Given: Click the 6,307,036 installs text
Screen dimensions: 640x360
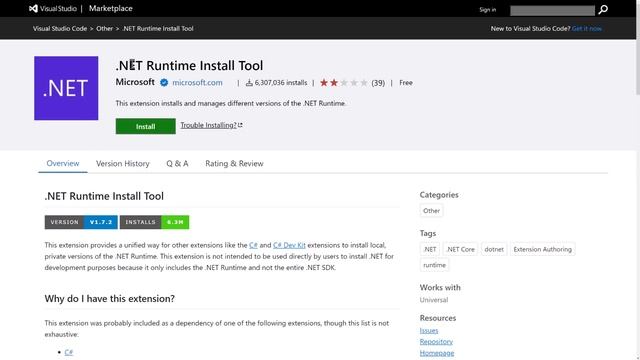Looking at the screenshot, I should 281,83.
